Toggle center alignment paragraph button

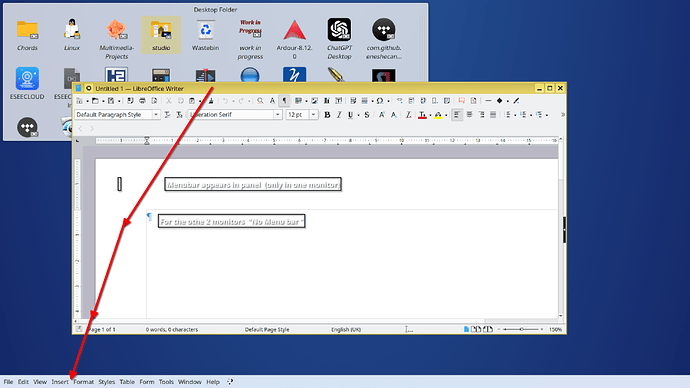tap(469, 115)
